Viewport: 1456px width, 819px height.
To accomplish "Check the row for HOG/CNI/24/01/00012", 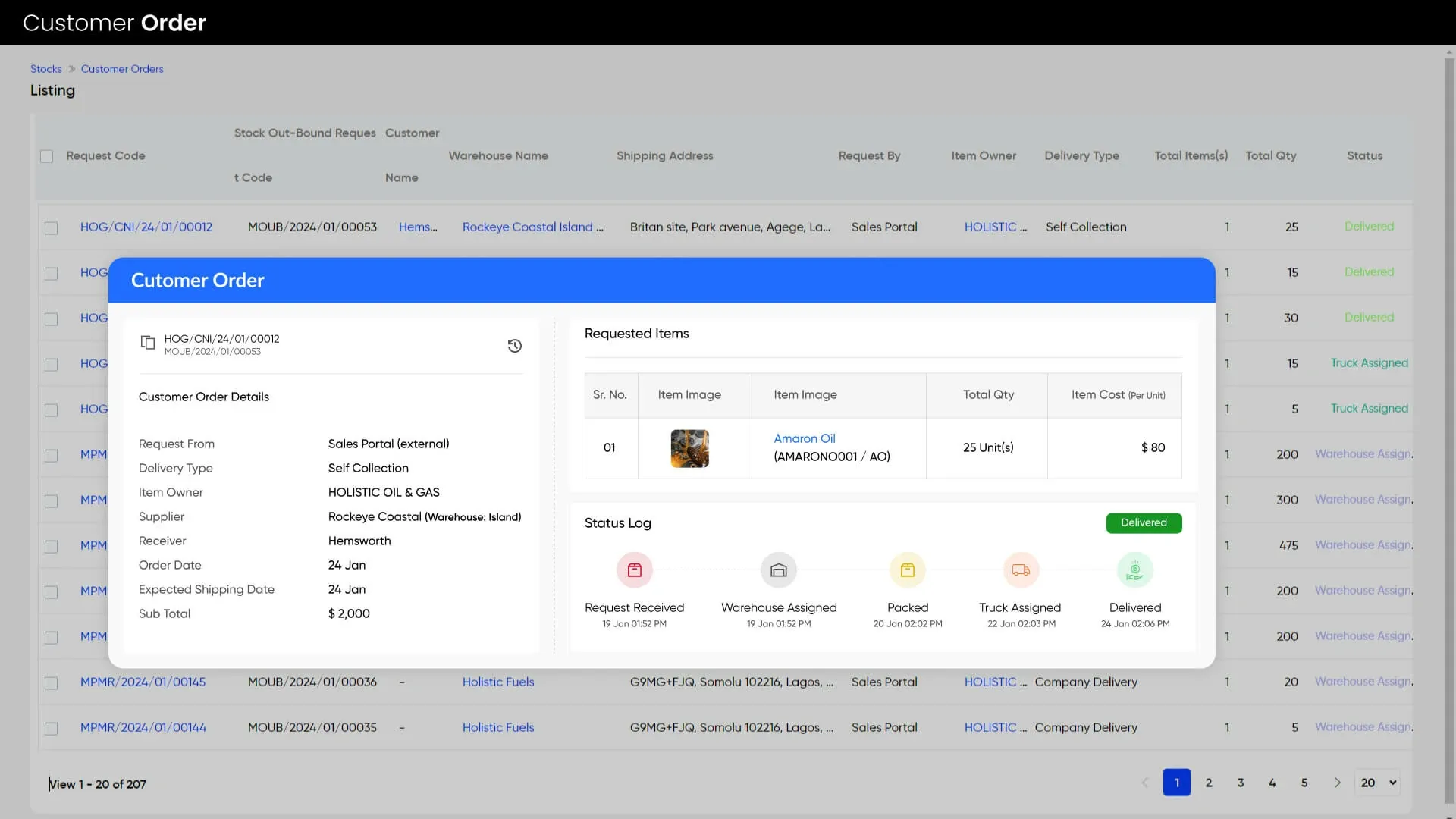I will [x=51, y=227].
